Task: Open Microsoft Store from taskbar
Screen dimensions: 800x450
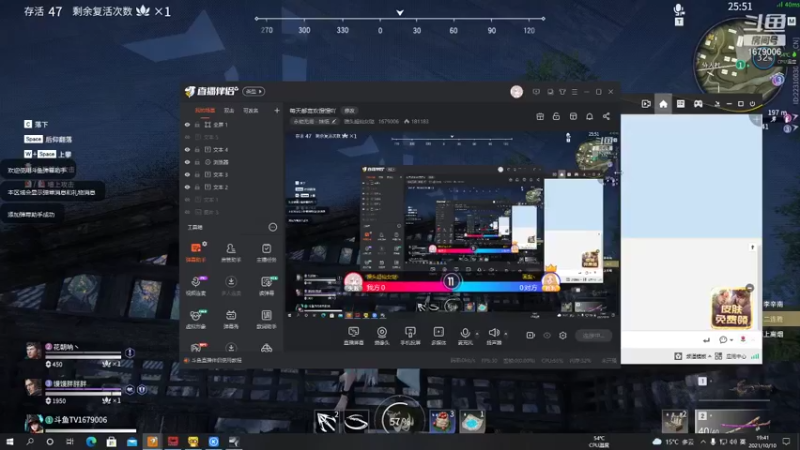Action: point(111,441)
